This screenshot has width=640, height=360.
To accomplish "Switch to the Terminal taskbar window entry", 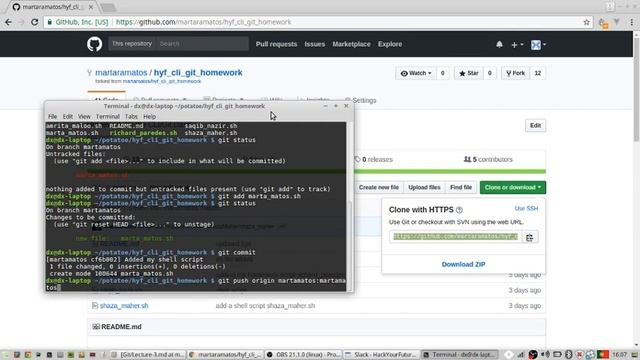I will (460, 354).
